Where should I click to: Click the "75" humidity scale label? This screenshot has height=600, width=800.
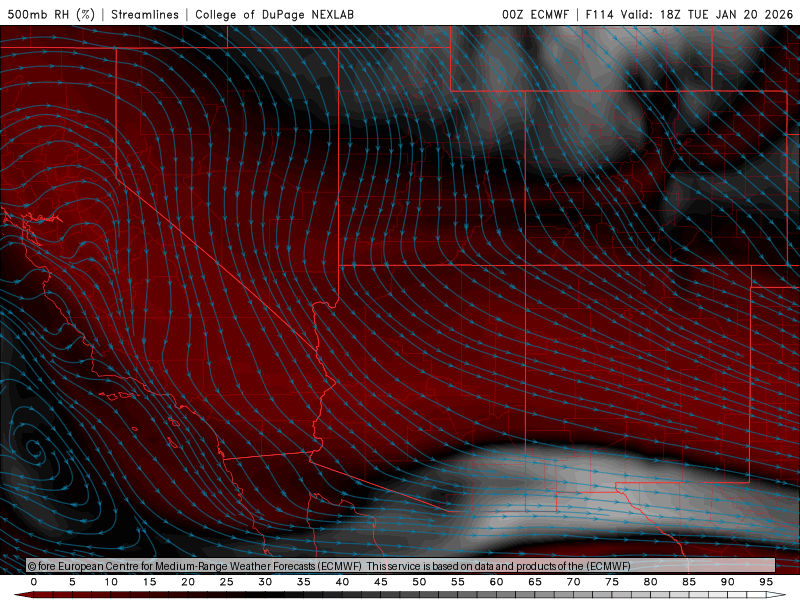click(x=612, y=582)
